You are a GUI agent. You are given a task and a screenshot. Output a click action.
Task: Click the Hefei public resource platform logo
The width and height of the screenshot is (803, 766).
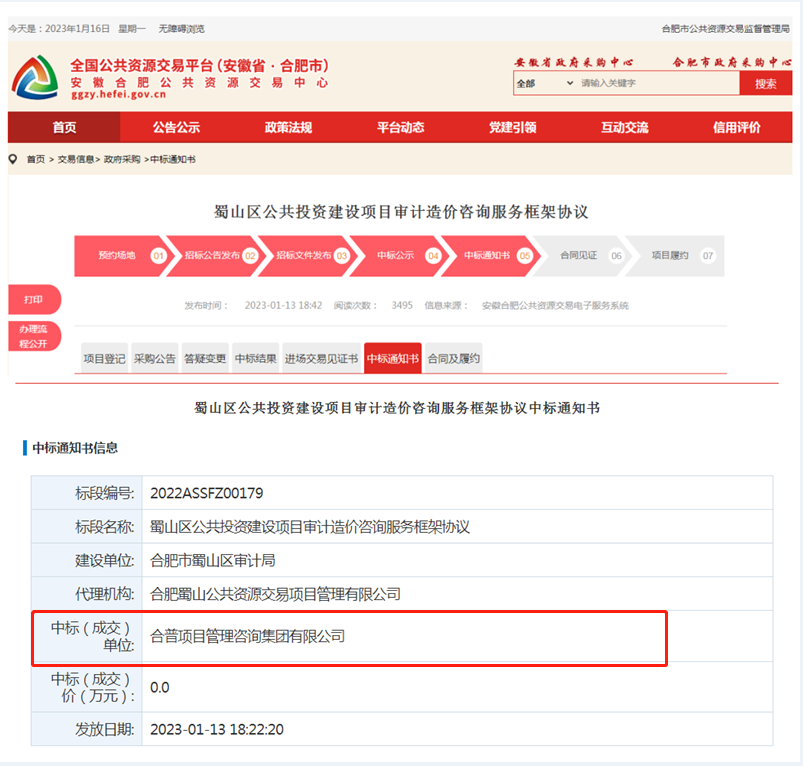pyautogui.click(x=35, y=77)
